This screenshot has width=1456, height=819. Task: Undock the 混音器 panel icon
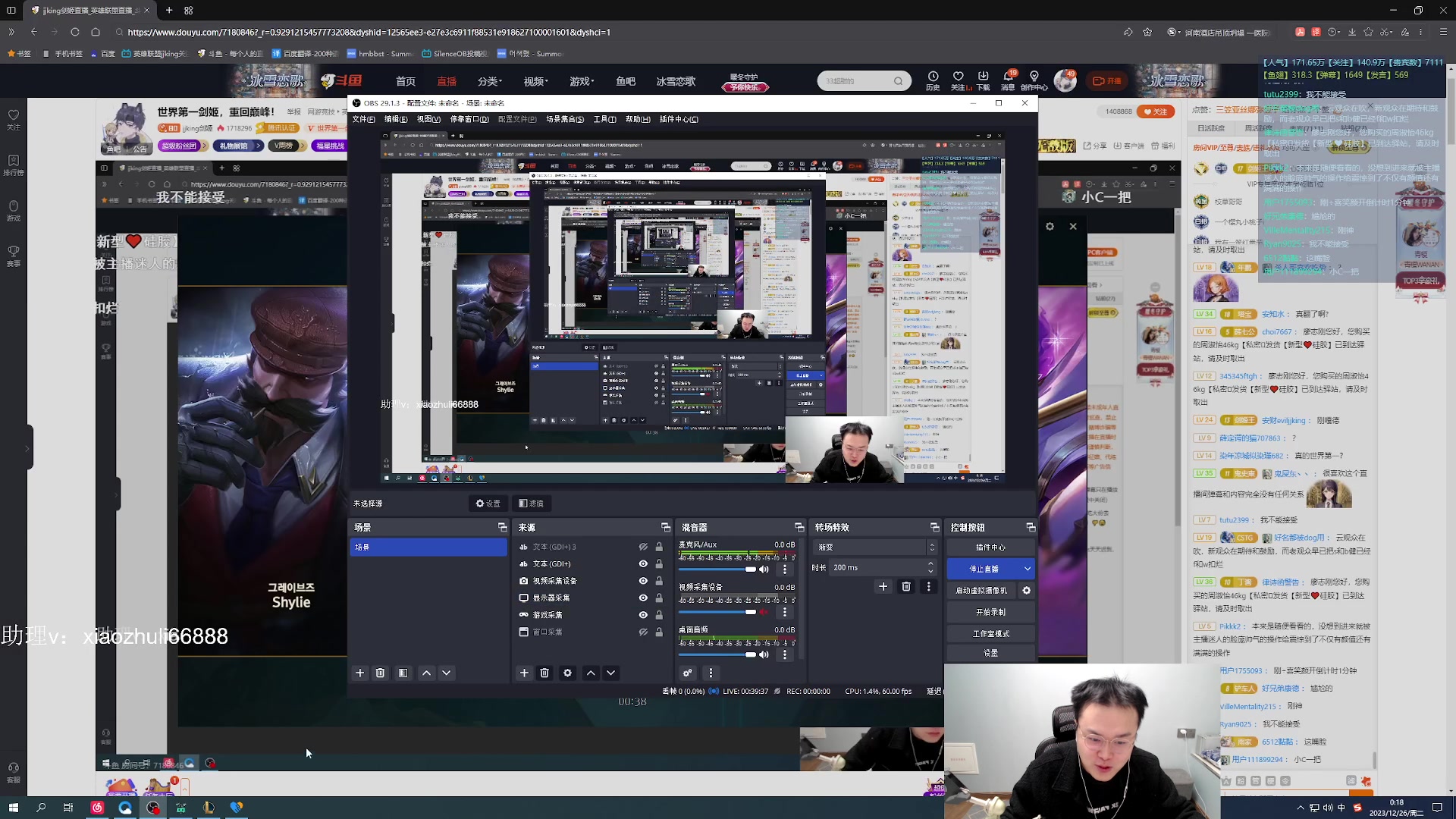[x=799, y=527]
